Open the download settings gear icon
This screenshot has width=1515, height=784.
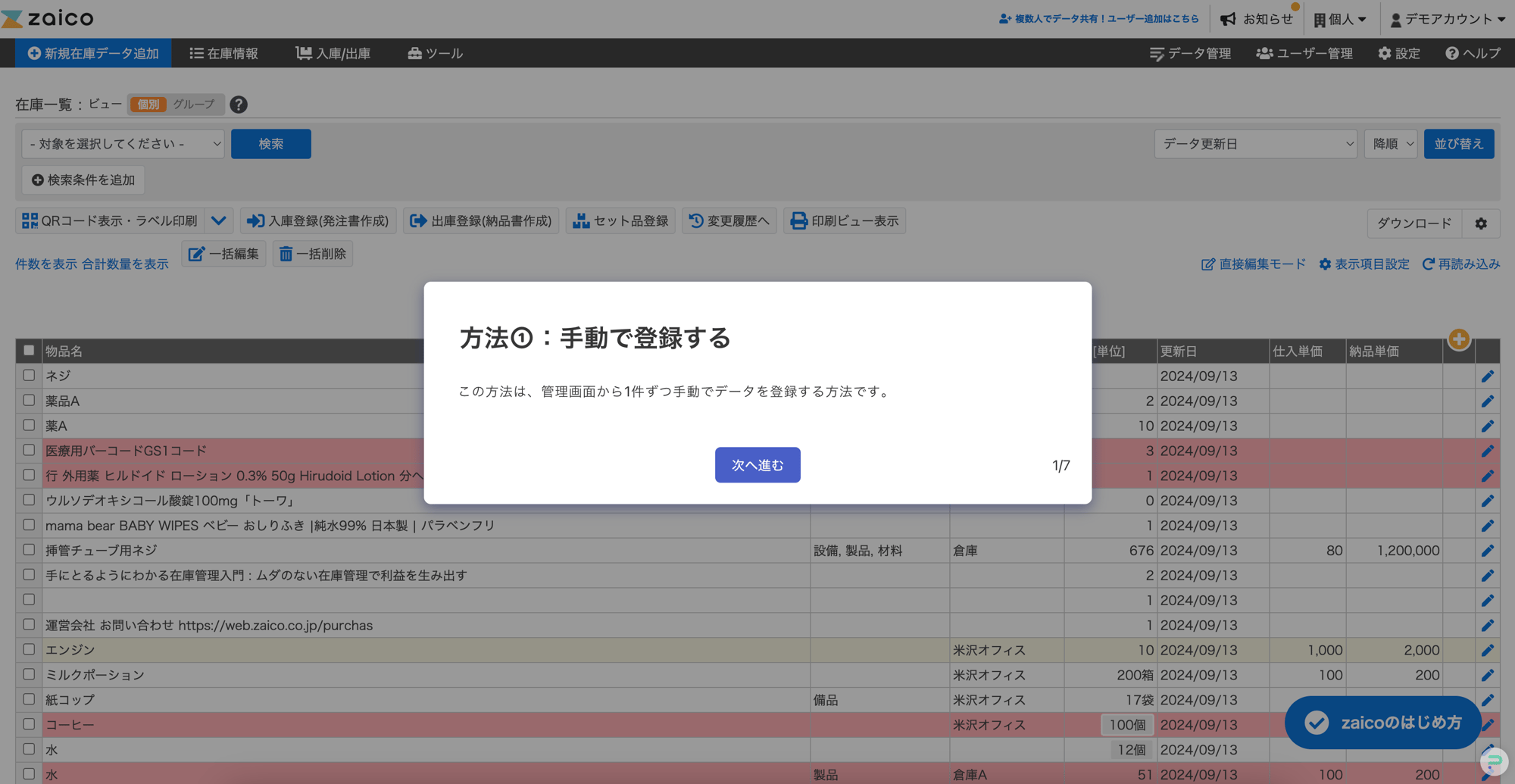click(x=1481, y=223)
